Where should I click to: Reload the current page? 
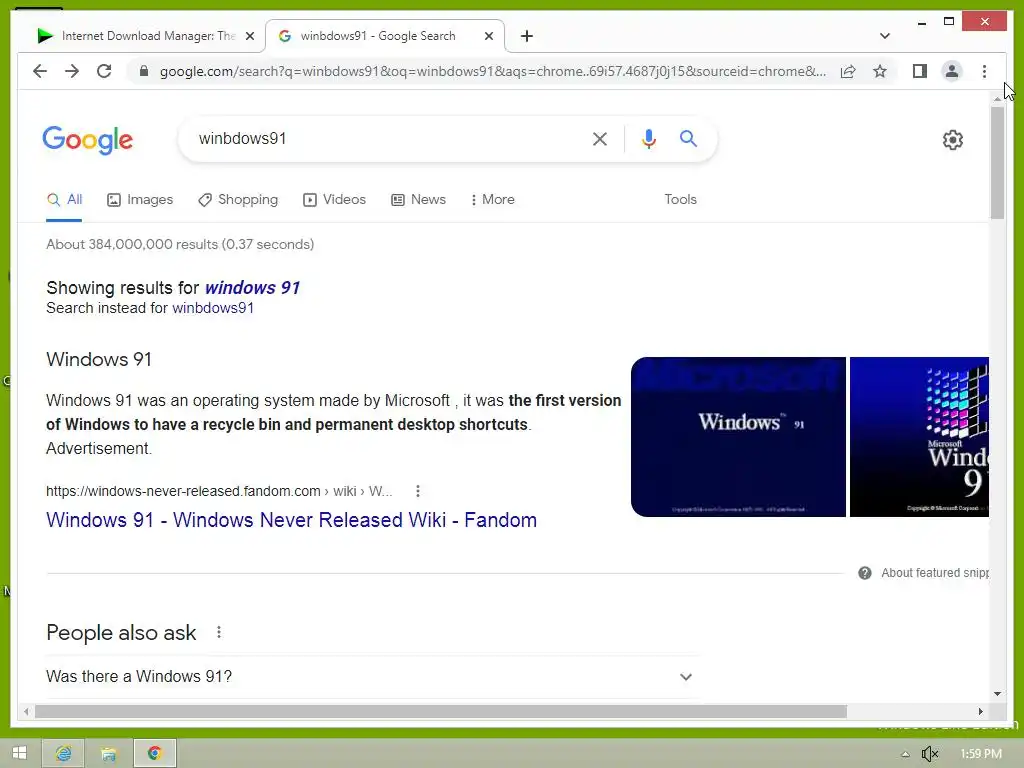104,71
